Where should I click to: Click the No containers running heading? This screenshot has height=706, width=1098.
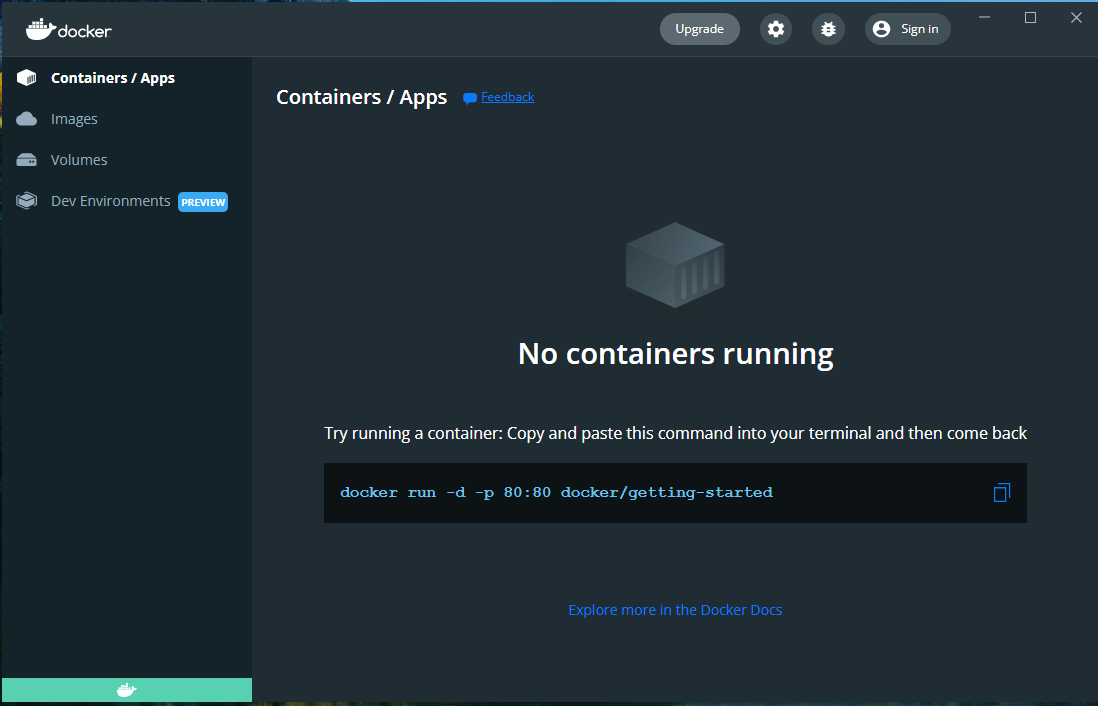675,354
